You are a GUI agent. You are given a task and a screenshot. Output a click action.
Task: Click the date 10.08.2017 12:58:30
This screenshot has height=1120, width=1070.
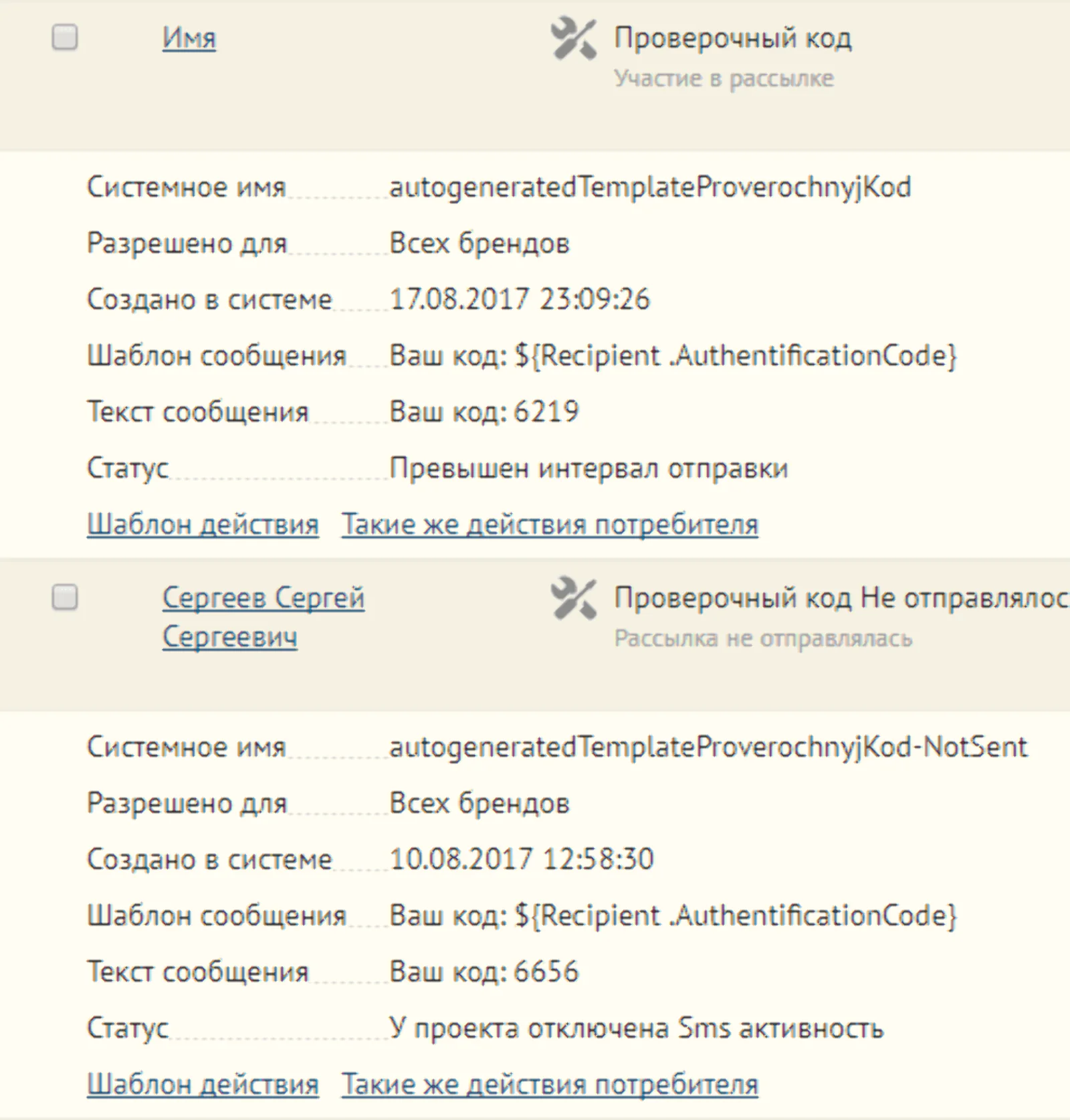pos(522,859)
